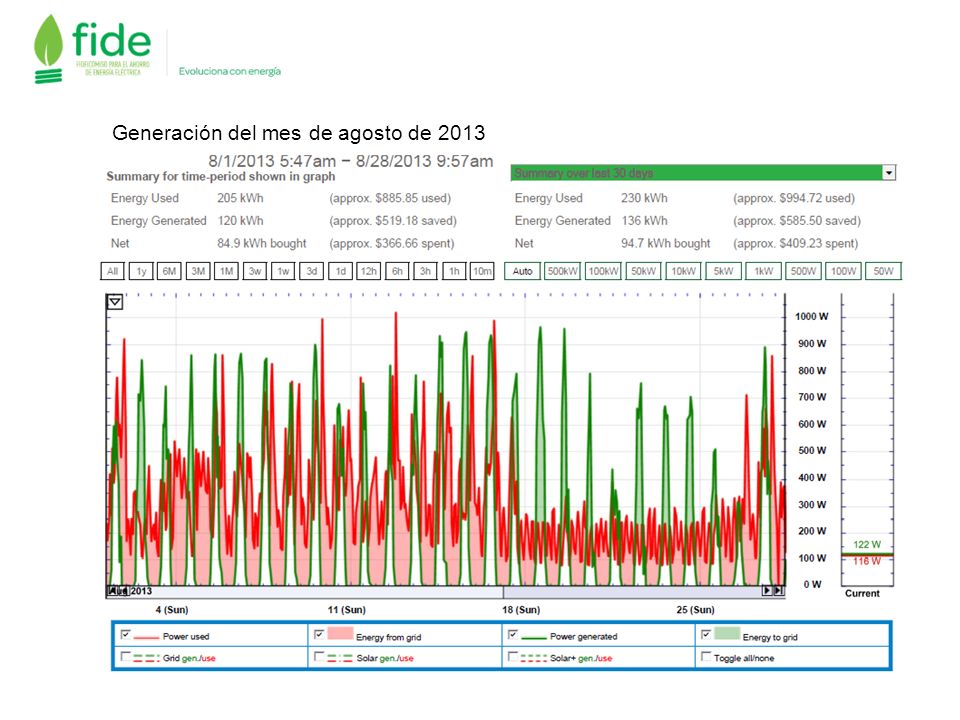The height and width of the screenshot is (720, 960).
Task: Jump to the chart's start arrow
Action: (x=113, y=591)
